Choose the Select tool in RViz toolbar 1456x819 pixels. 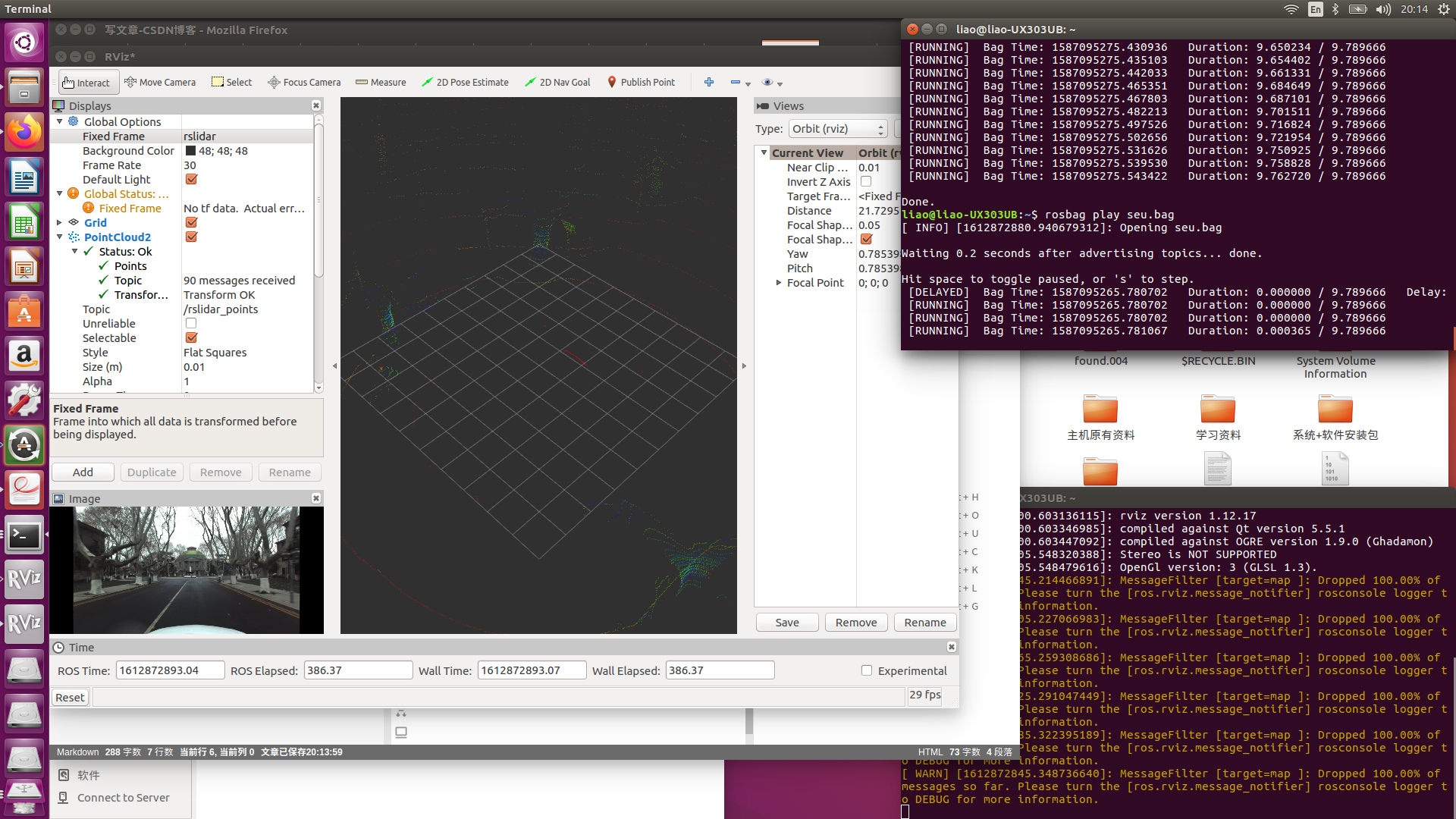tap(231, 82)
